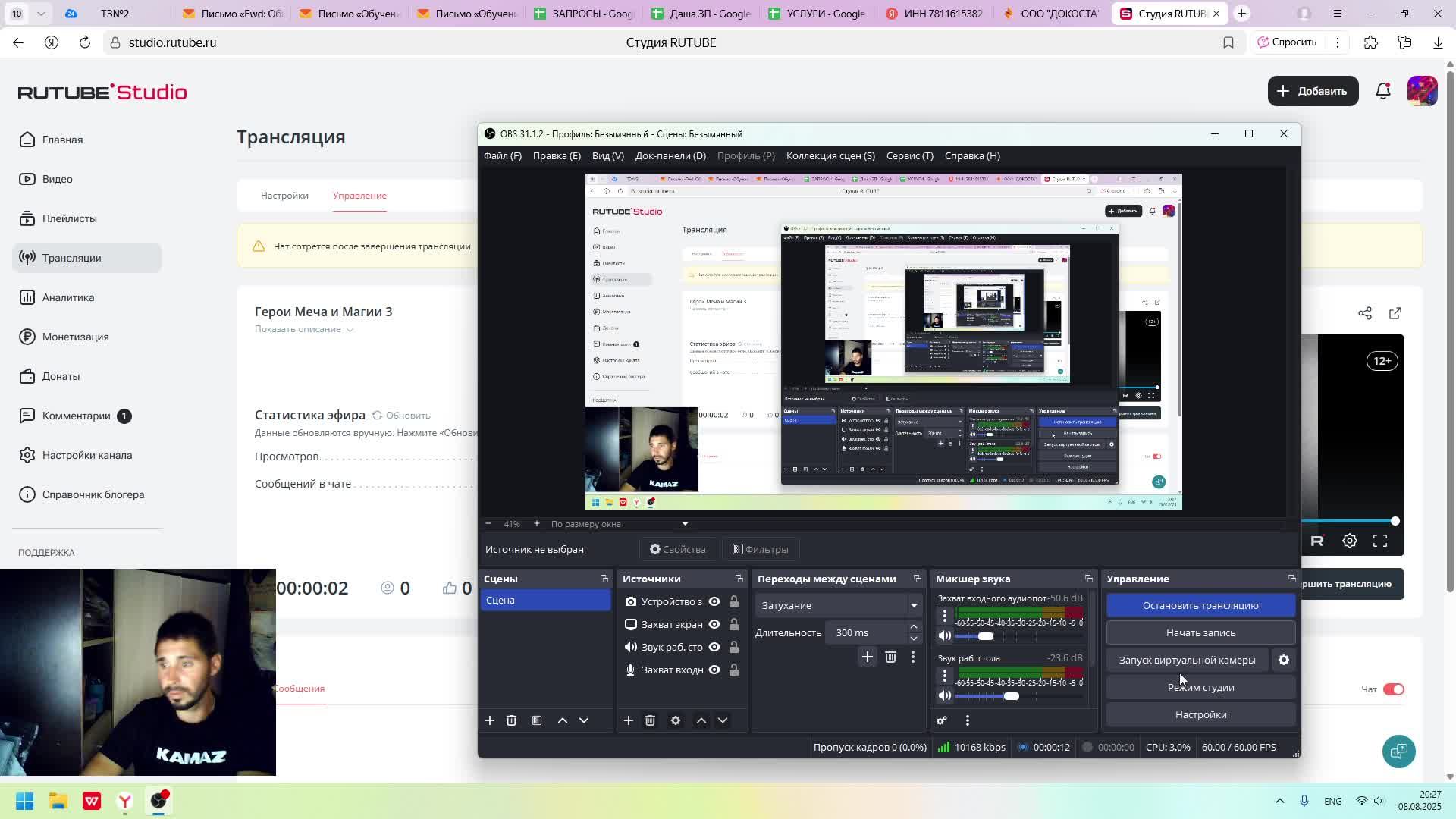
Task: Click Начать запись button
Action: [1200, 632]
